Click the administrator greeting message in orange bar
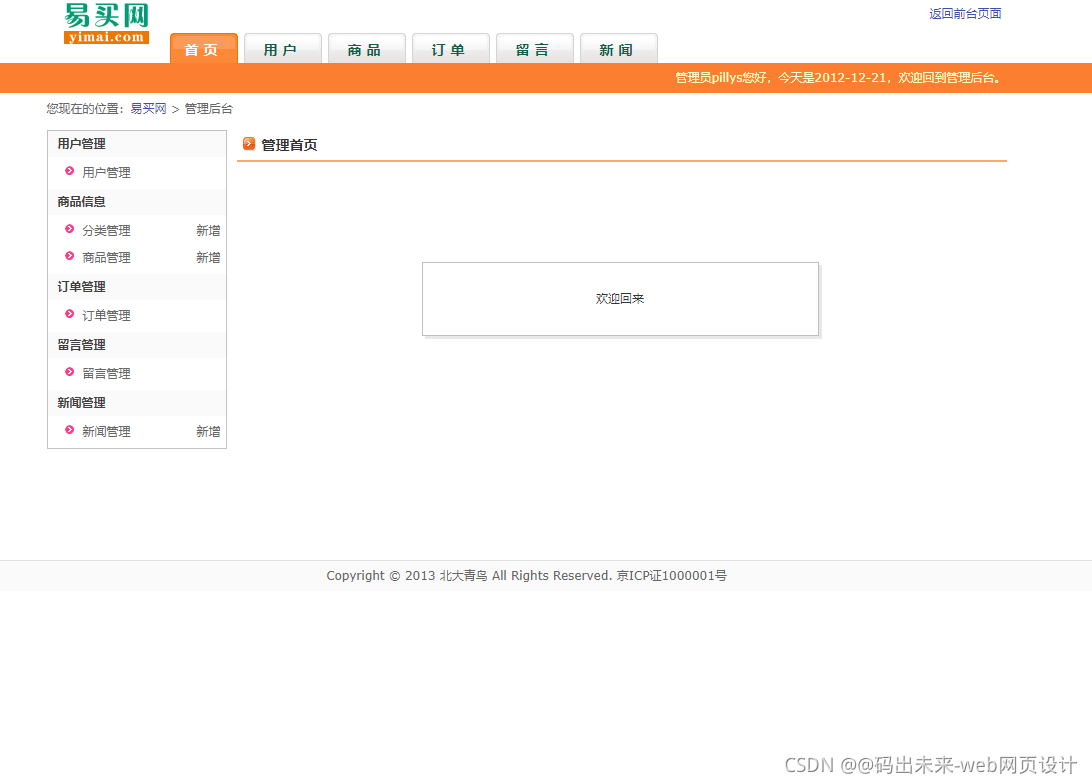 point(838,77)
